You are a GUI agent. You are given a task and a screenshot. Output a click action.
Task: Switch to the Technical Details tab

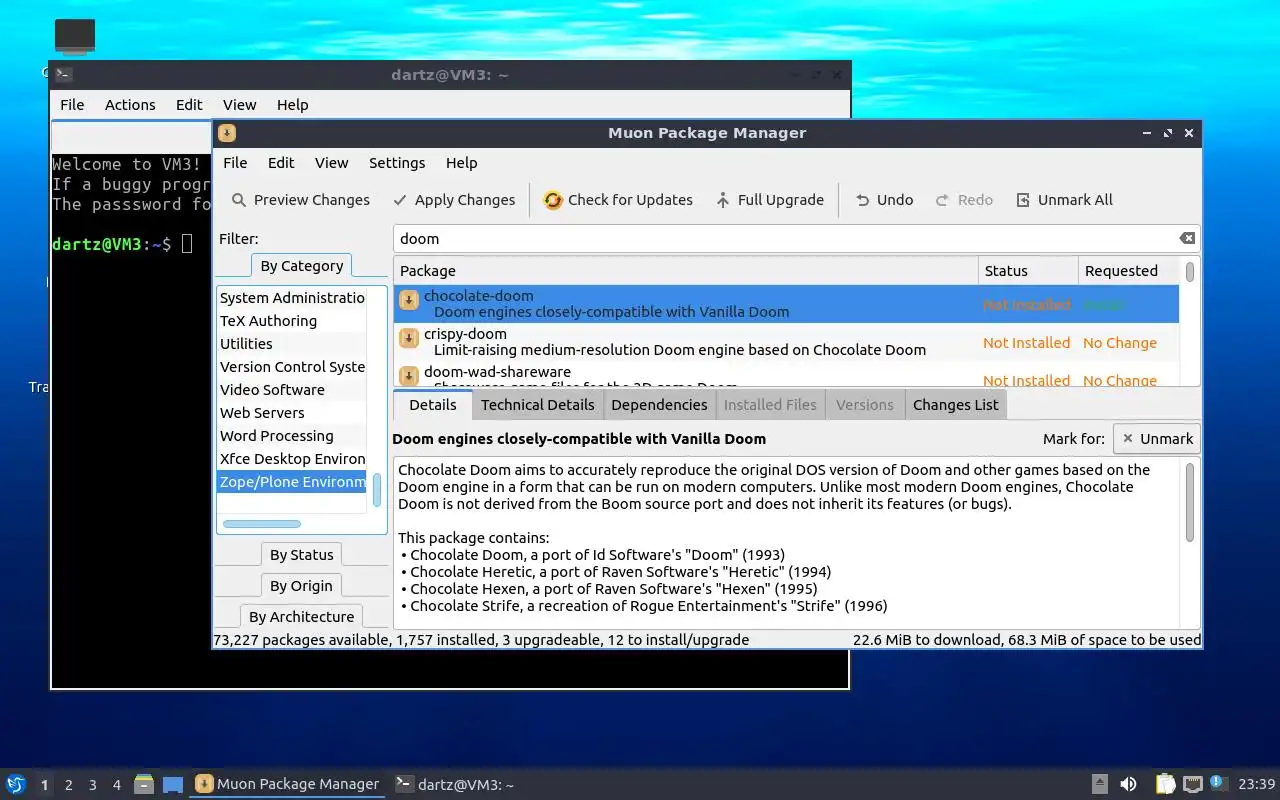[x=537, y=405]
